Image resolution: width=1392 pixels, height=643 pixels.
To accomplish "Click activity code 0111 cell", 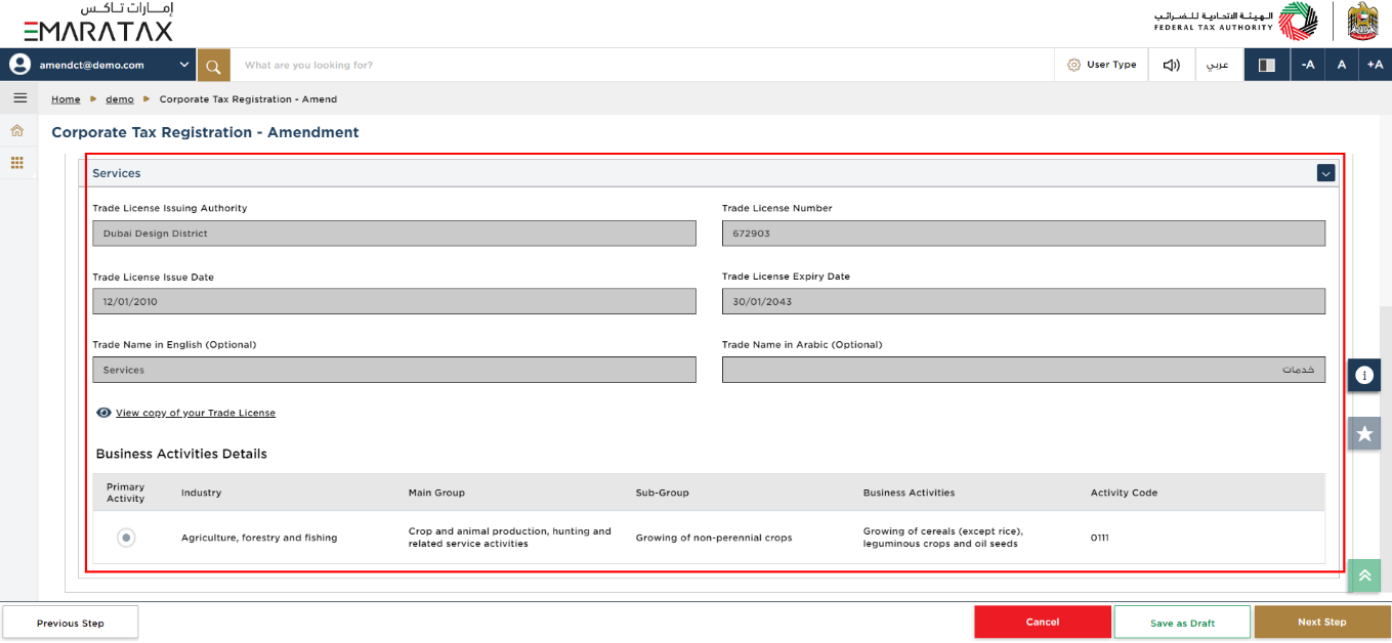I will pyautogui.click(x=1100, y=538).
